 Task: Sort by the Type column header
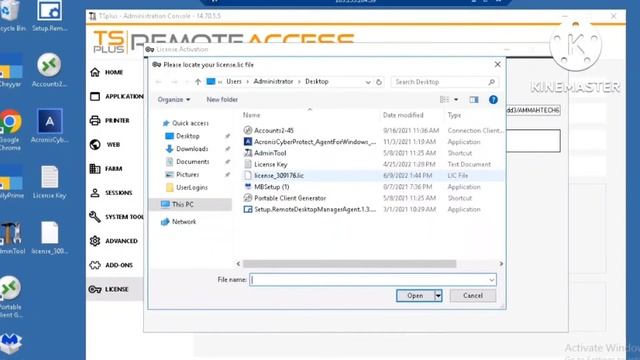point(454,115)
